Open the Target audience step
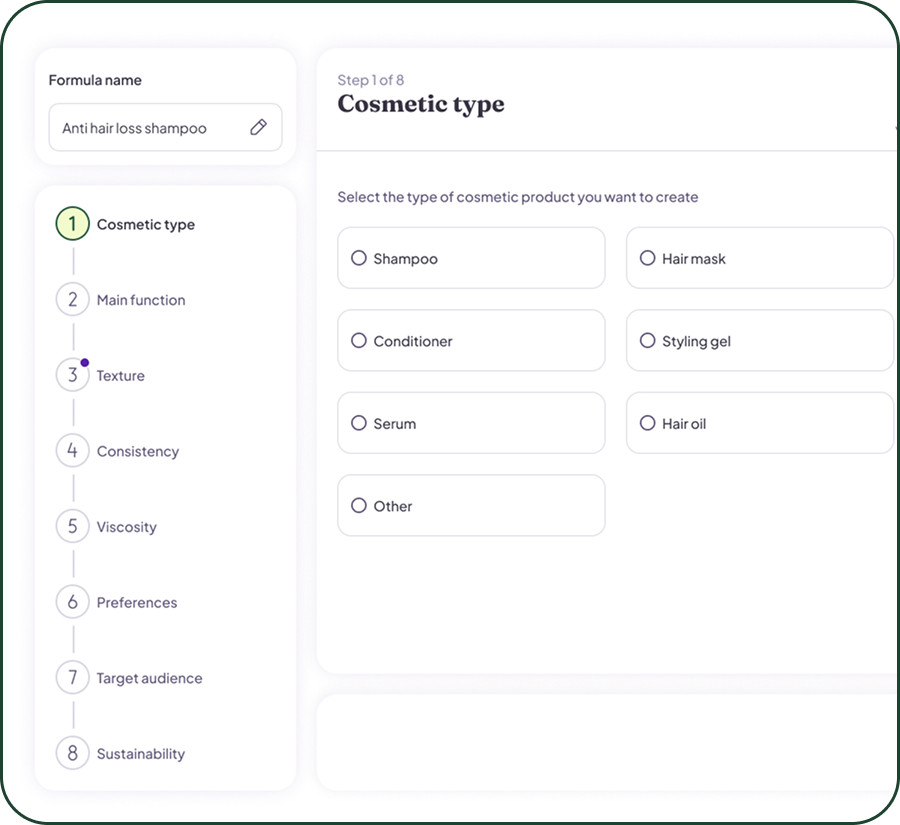 click(149, 678)
